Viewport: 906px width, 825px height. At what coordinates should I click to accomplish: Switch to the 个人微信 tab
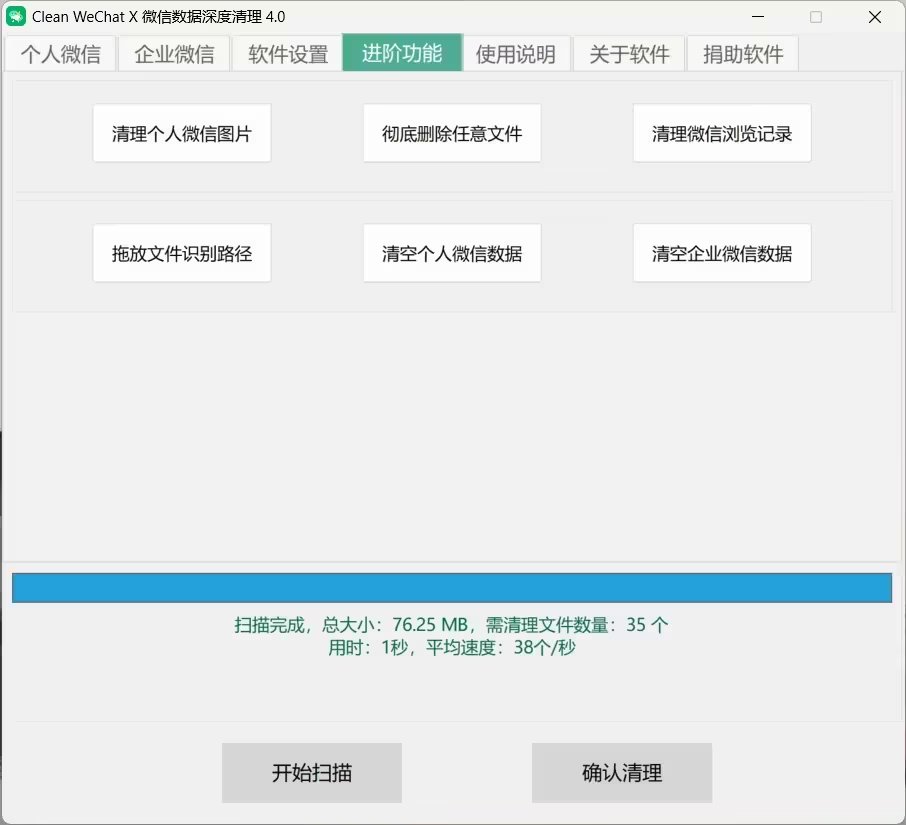point(61,54)
